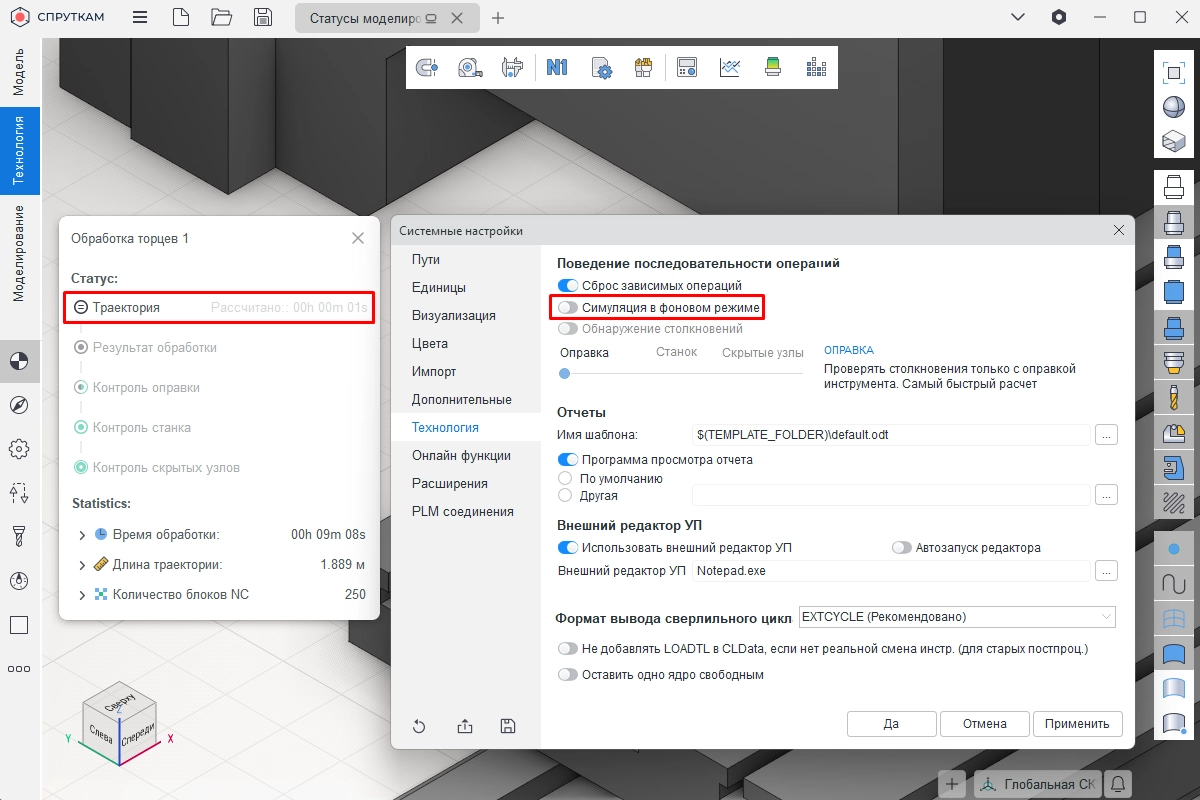Create new project with blank page icon

point(180,18)
